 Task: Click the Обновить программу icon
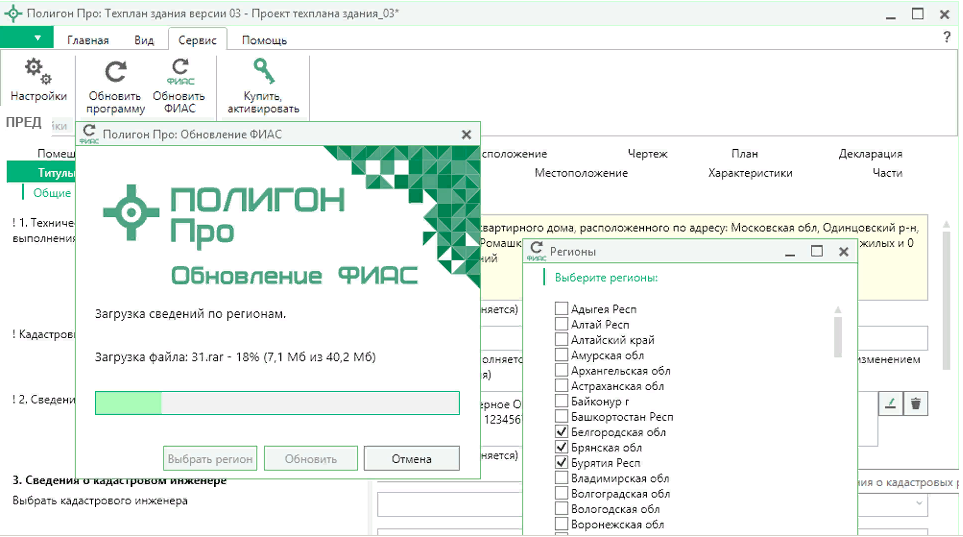[116, 73]
